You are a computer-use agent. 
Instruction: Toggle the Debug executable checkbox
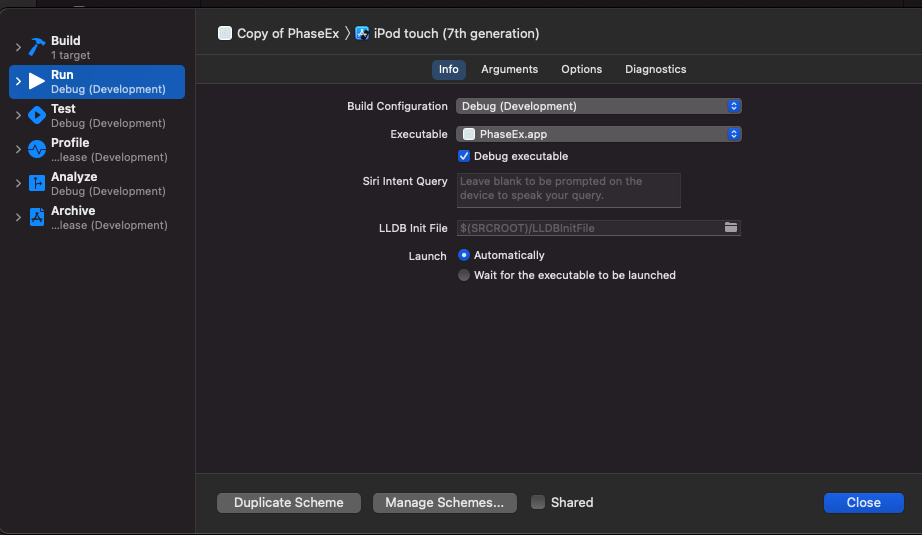click(x=464, y=156)
